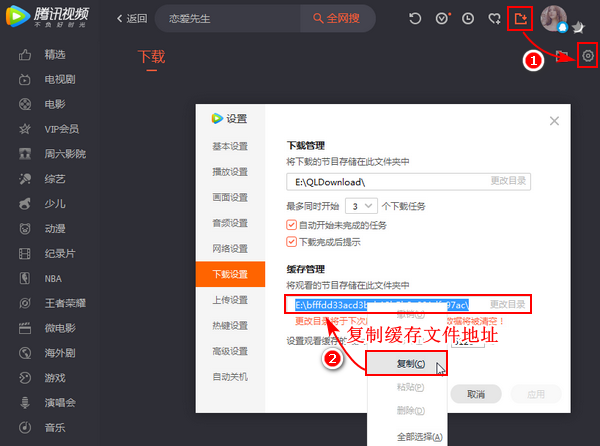Open the VIP badge icon in toolbar
The width and height of the screenshot is (600, 446).
442,18
